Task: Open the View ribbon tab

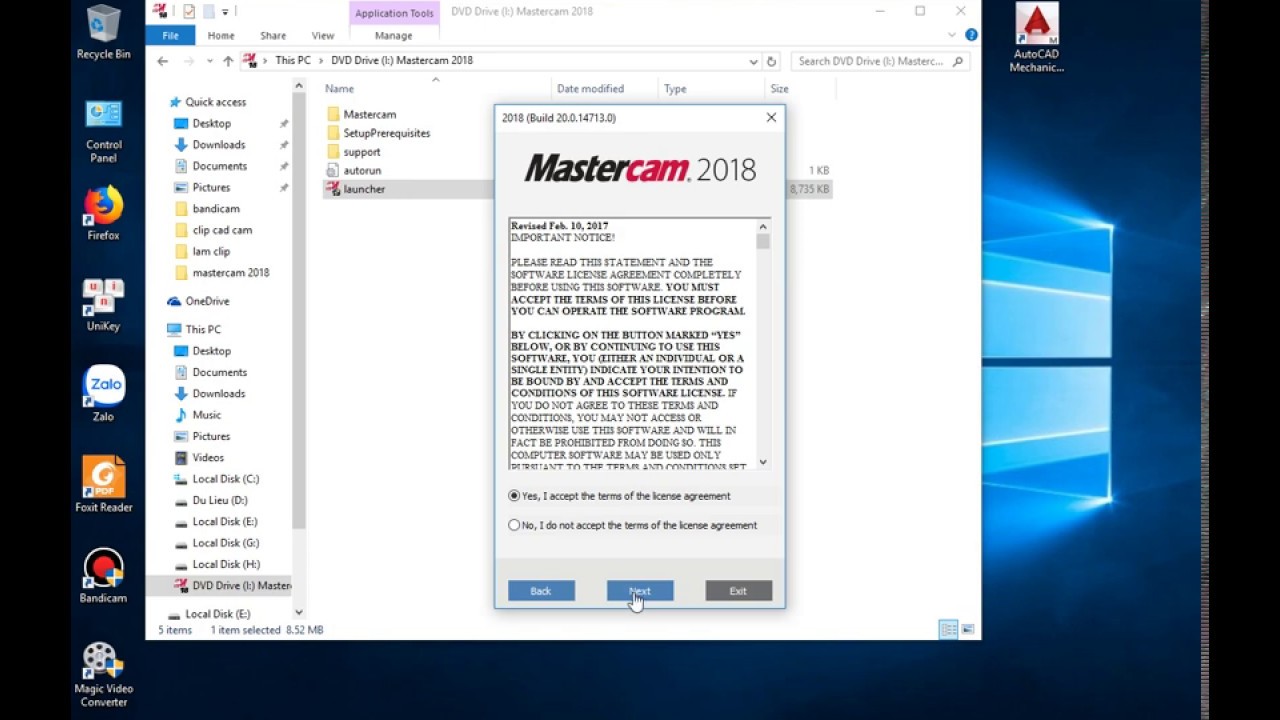Action: pyautogui.click(x=323, y=35)
